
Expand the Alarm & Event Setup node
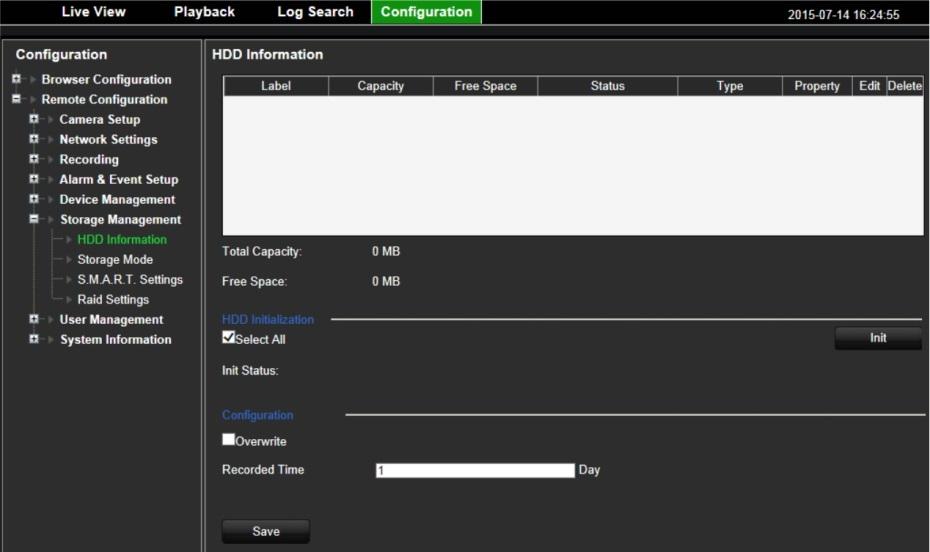[x=34, y=179]
